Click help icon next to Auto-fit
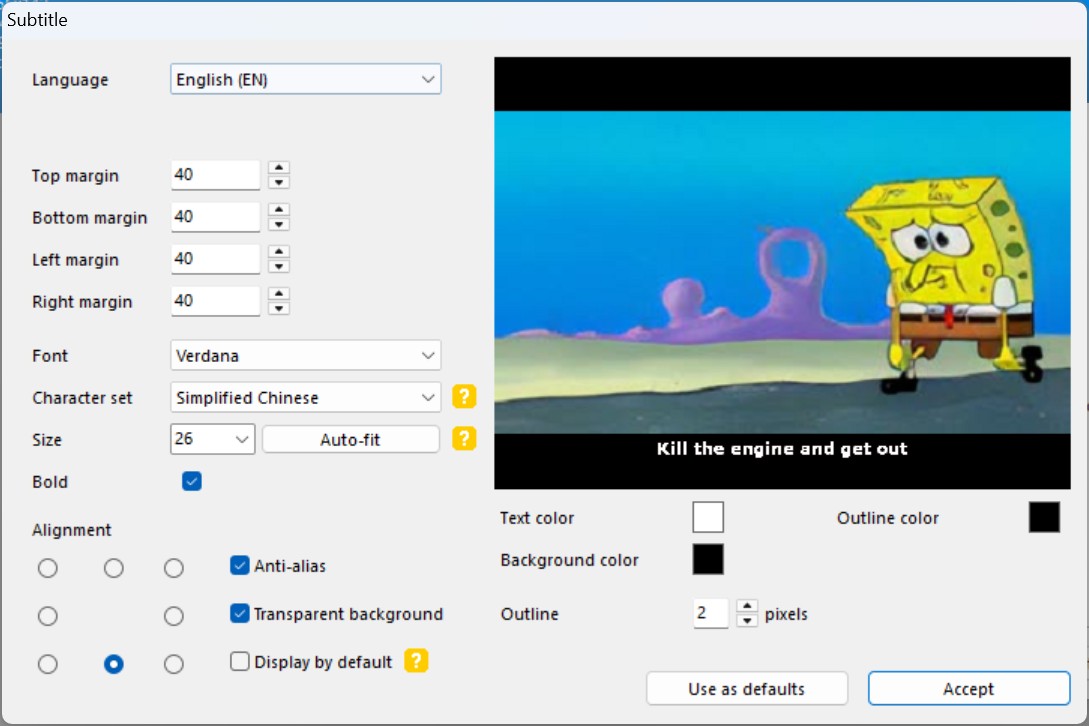The height and width of the screenshot is (726, 1089). tap(463, 439)
